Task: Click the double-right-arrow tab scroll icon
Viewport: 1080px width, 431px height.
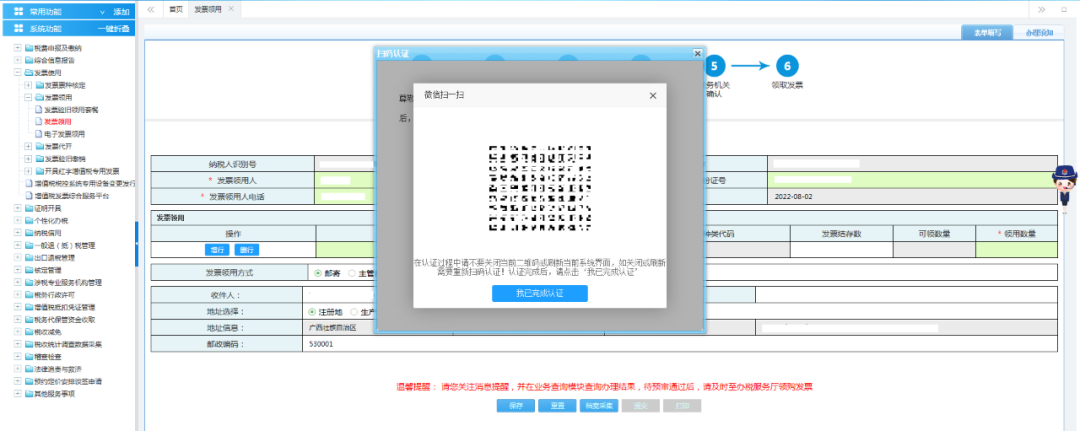Action: pyautogui.click(x=1042, y=9)
